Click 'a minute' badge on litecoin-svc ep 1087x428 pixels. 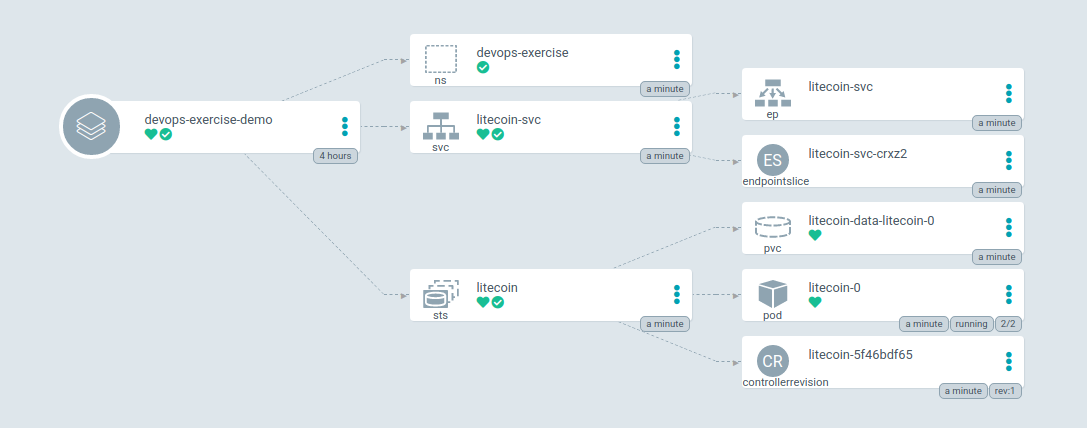(x=997, y=123)
